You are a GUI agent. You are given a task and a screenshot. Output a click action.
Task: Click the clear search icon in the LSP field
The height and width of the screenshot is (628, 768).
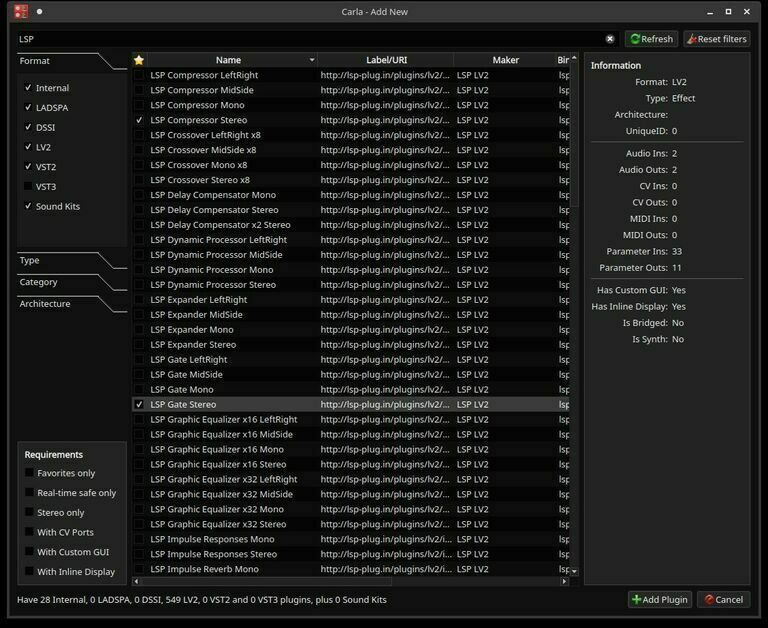(x=610, y=39)
